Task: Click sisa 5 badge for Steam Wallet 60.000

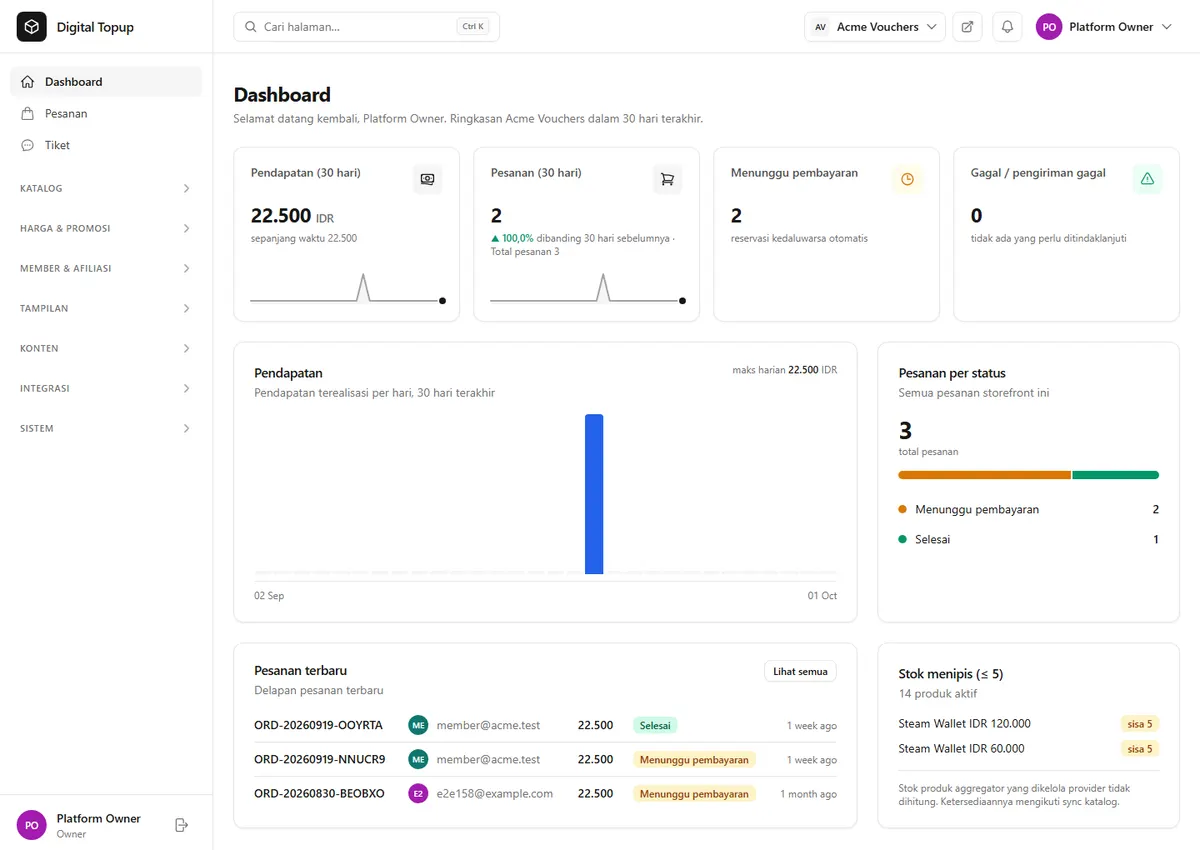Action: pyautogui.click(x=1139, y=748)
